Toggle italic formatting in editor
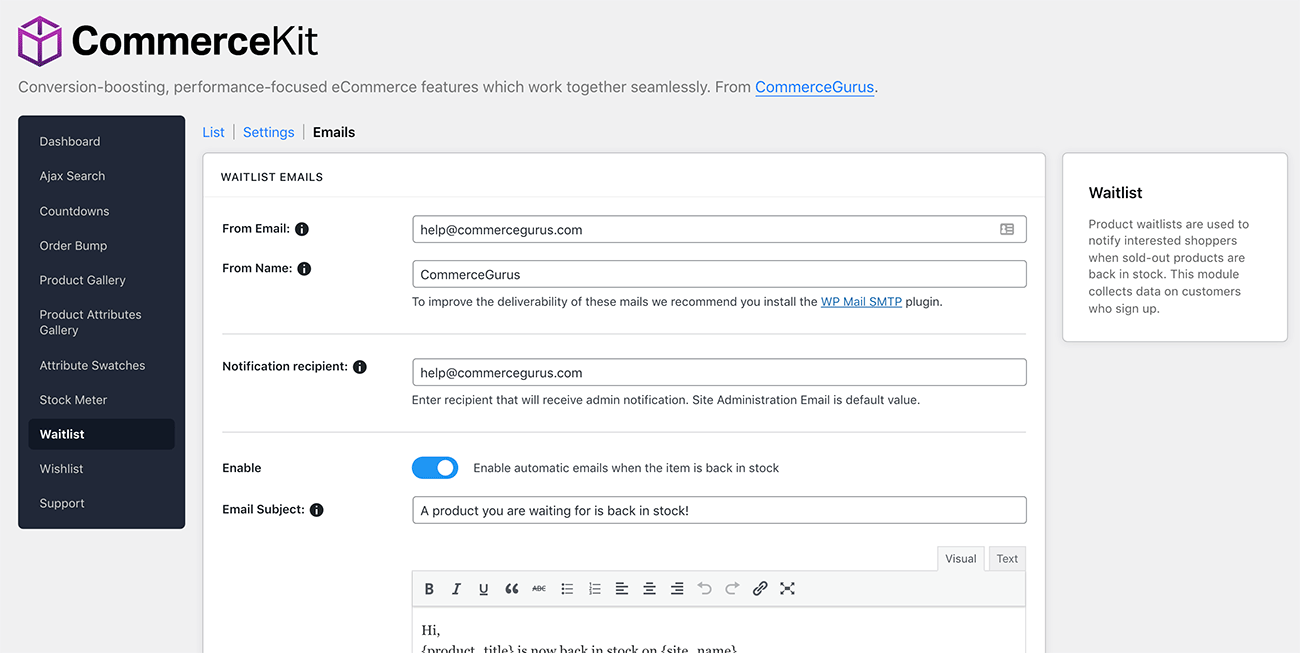1300x653 pixels. (x=456, y=589)
